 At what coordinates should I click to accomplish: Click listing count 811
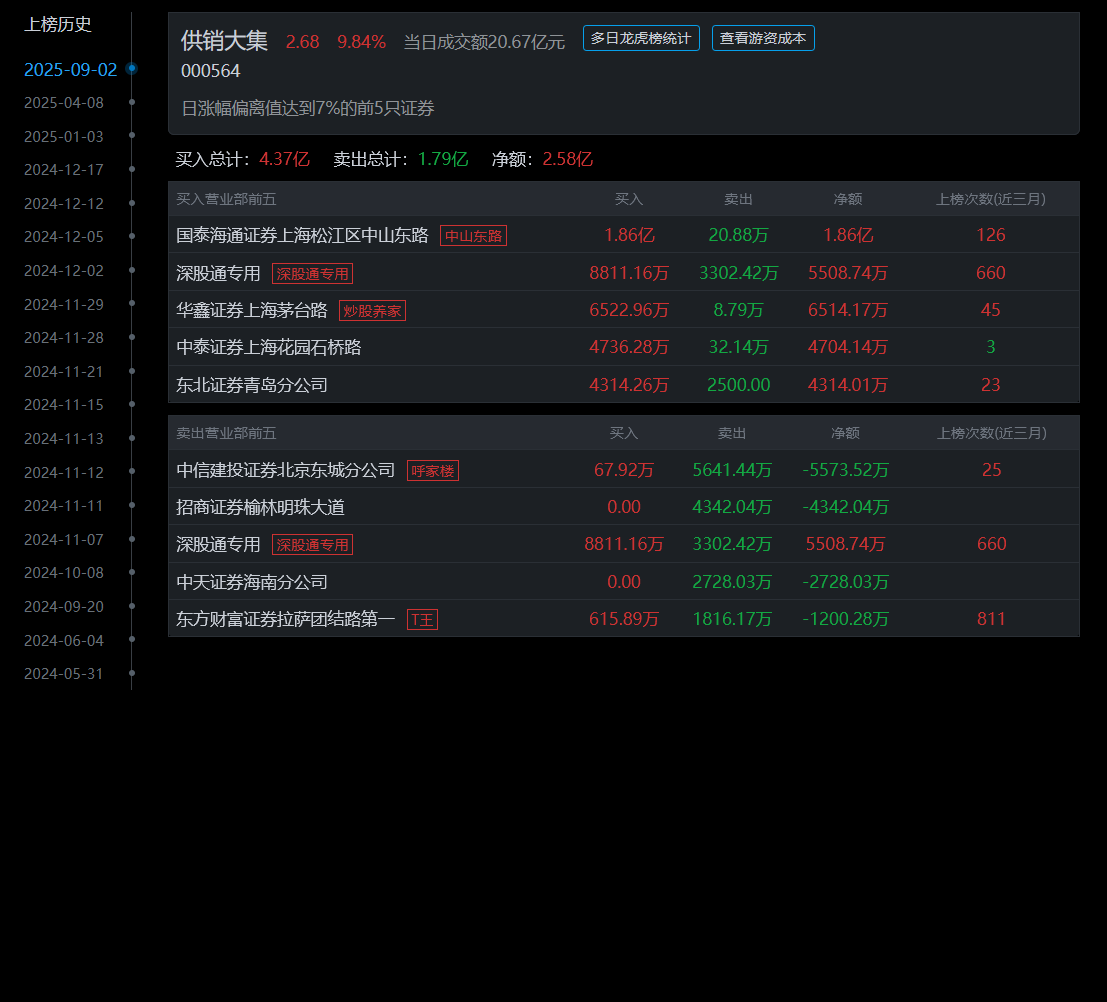click(991, 619)
